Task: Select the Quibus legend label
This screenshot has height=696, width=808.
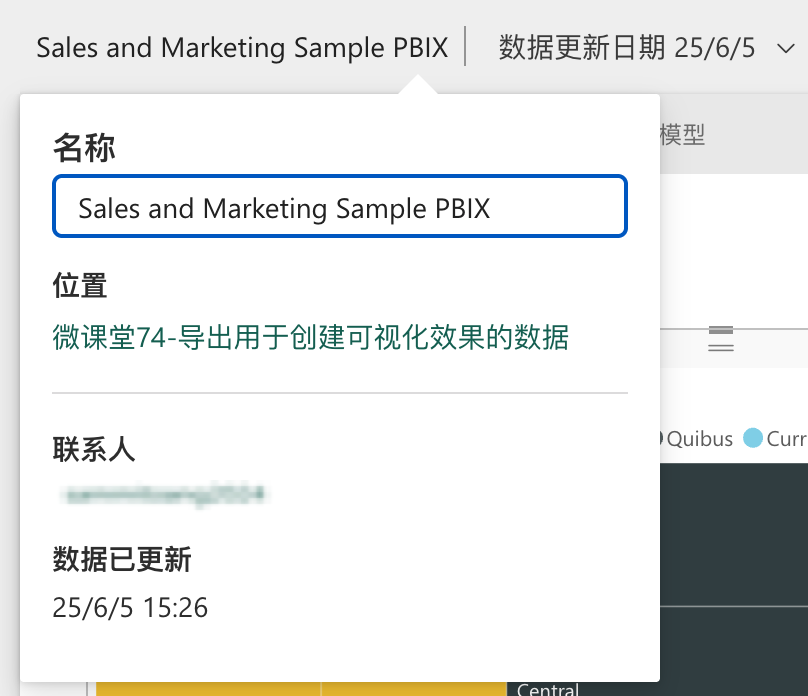Action: click(x=700, y=439)
